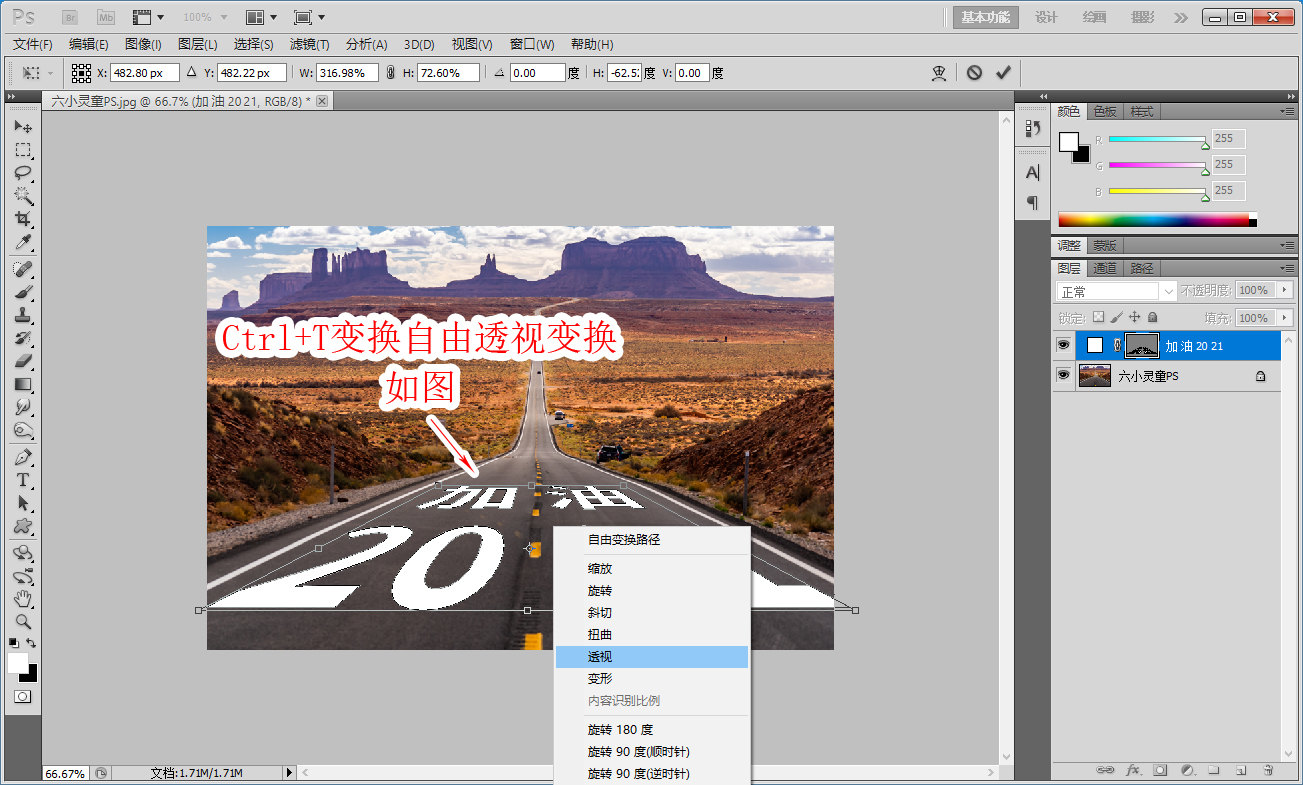Select the Pen tool
Screen dimensions: 1303x785
click(23, 457)
